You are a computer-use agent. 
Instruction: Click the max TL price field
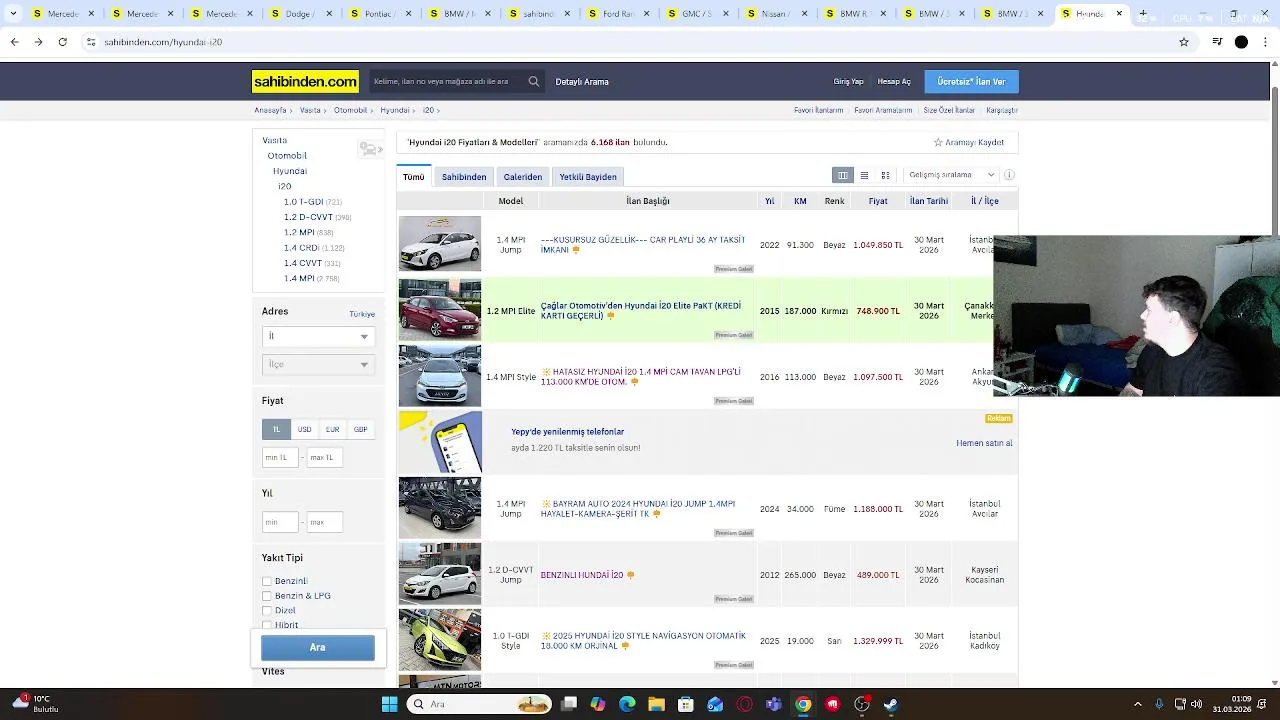click(x=324, y=457)
